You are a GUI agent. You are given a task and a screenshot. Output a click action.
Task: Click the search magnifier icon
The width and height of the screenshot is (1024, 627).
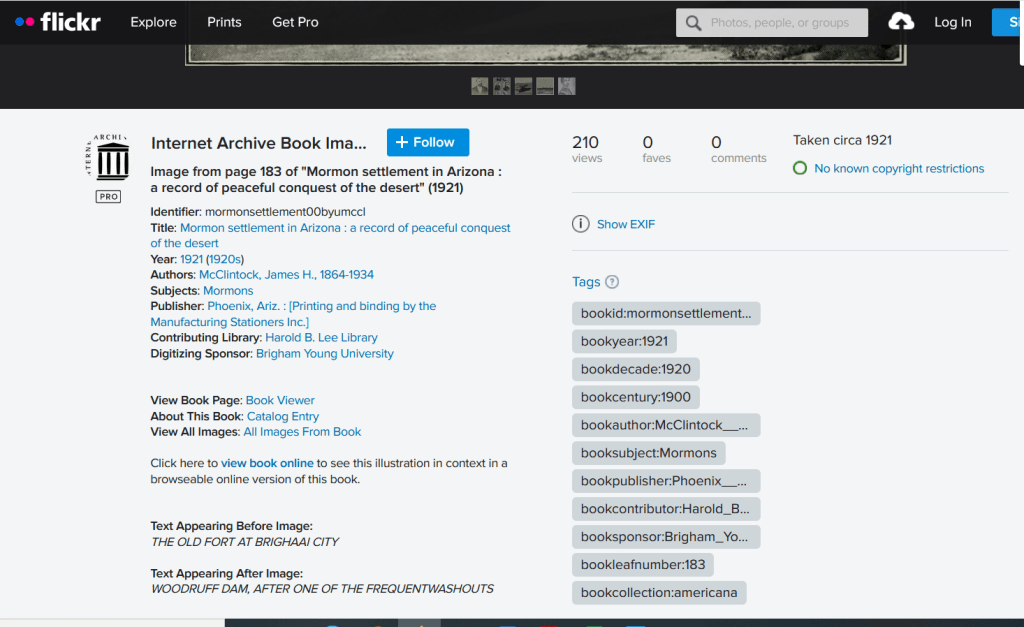coord(693,23)
